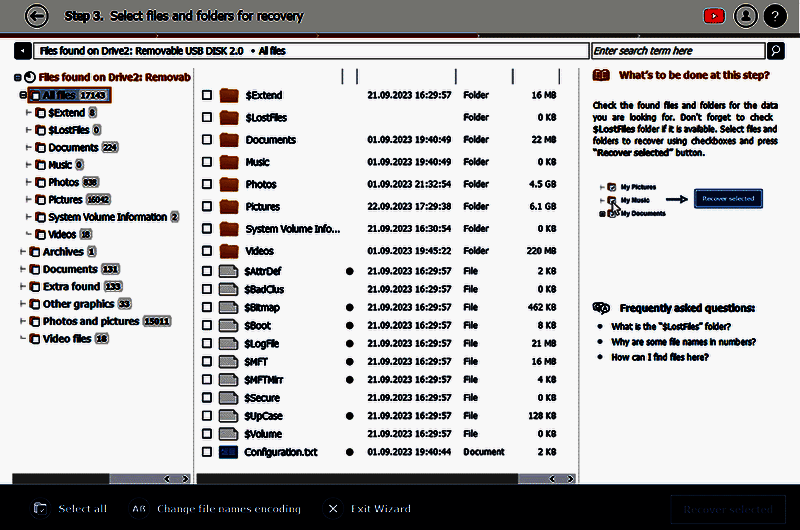Open 'What is the $LostFiles folder?' question

(x=671, y=327)
